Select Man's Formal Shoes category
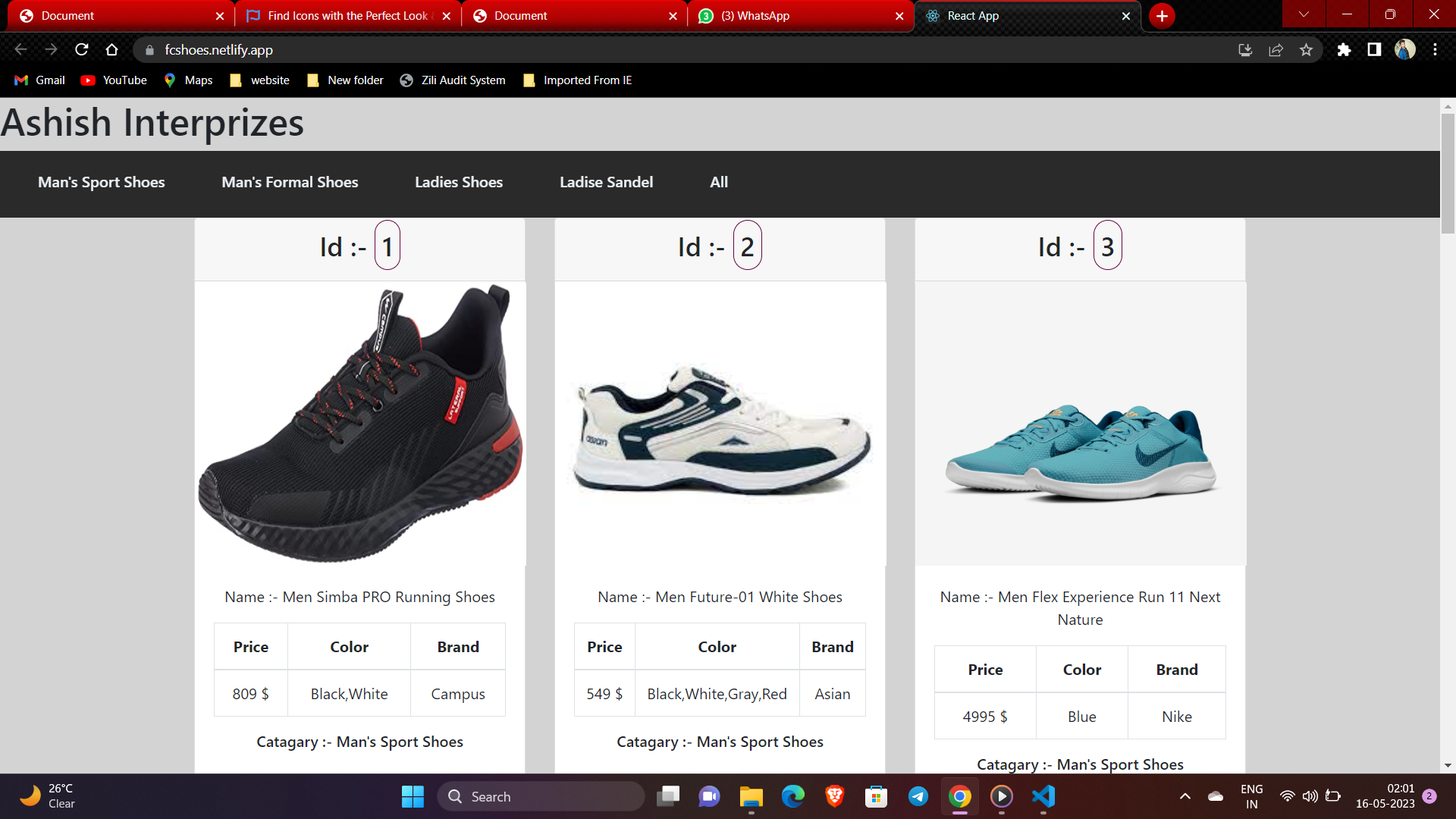This screenshot has height=819, width=1456. [x=290, y=182]
